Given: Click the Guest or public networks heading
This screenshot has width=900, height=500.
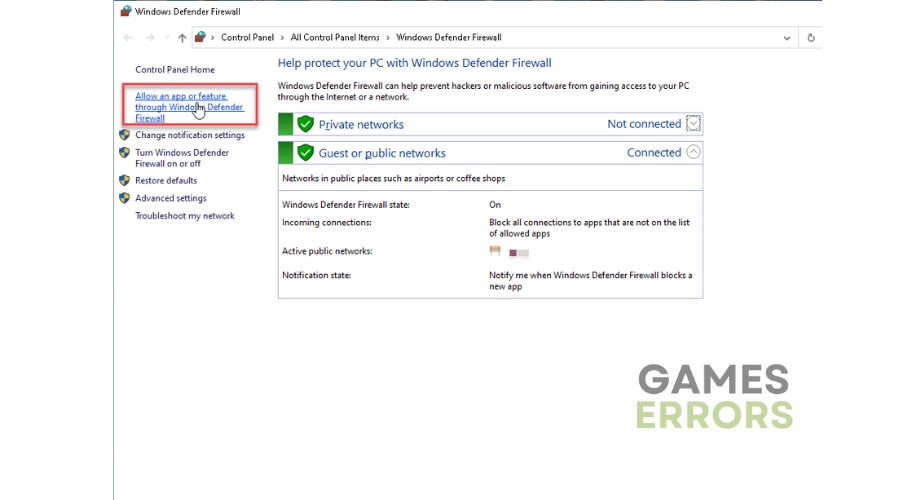Looking at the screenshot, I should coord(382,153).
